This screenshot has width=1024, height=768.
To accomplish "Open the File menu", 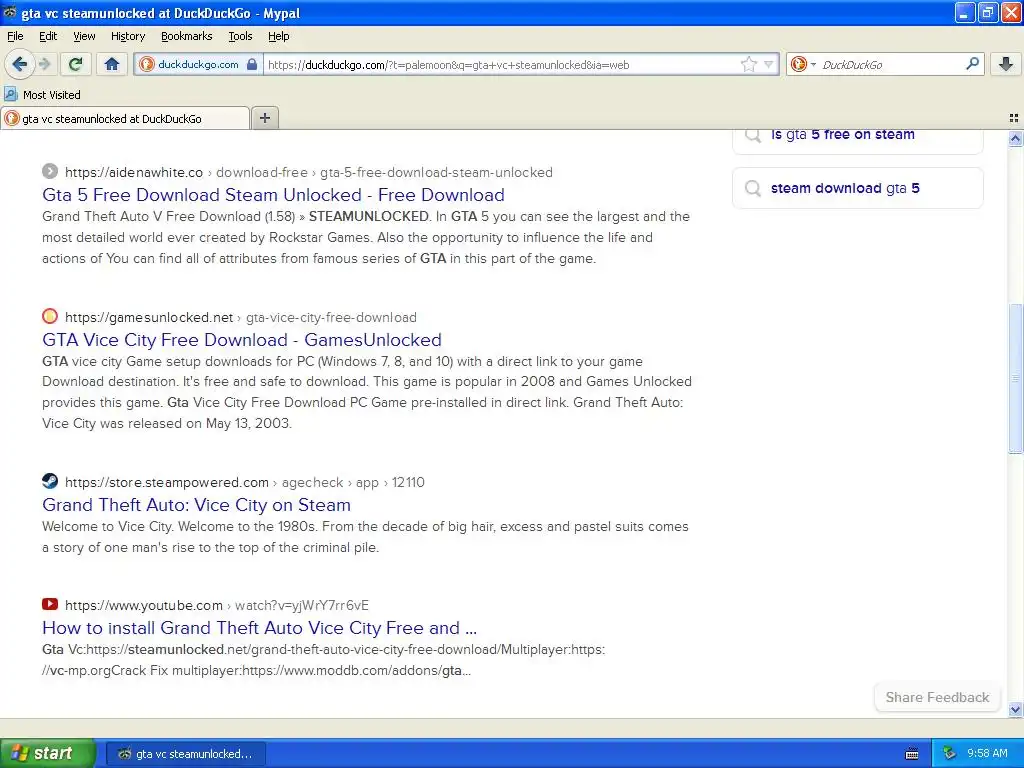I will (15, 36).
